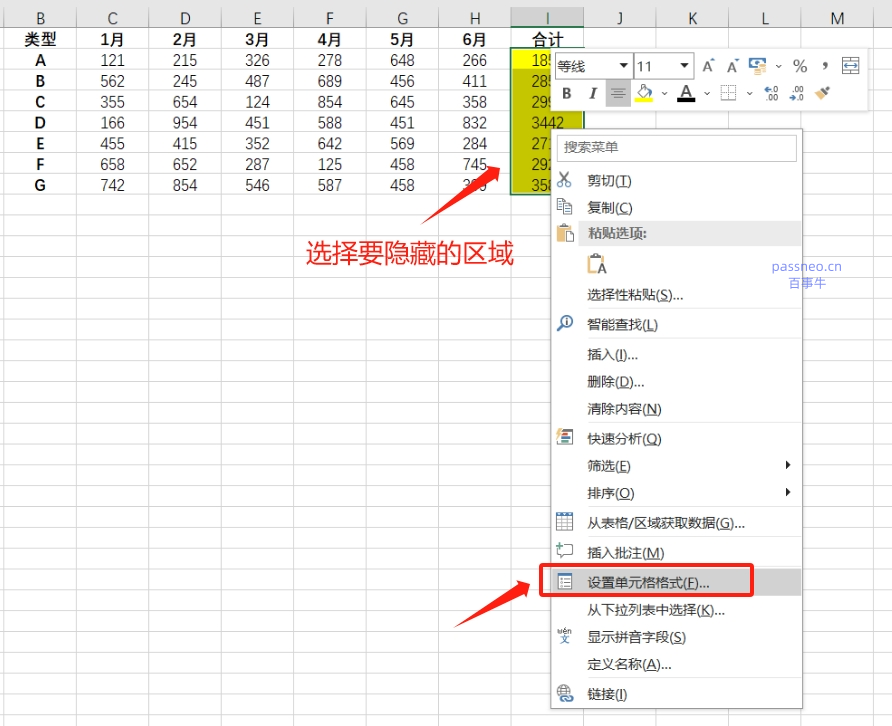This screenshot has width=892, height=726.
Task: Toggle bold formatting
Action: click(567, 93)
